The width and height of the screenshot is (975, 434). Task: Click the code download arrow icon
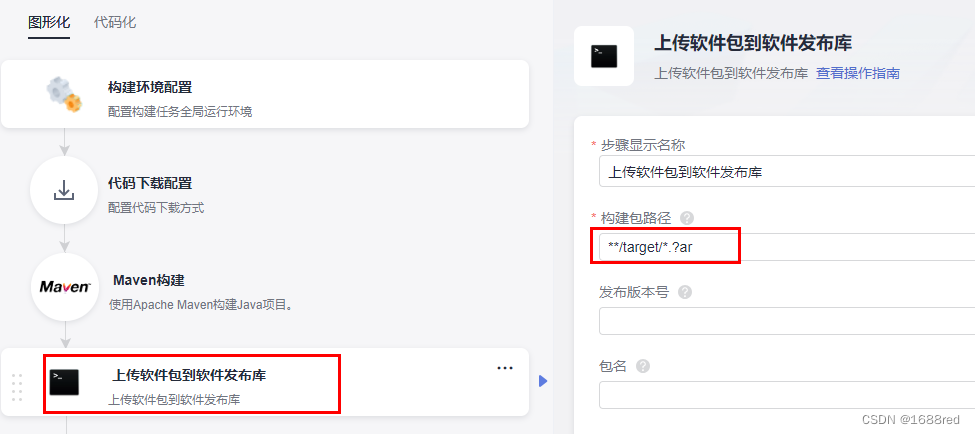64,190
